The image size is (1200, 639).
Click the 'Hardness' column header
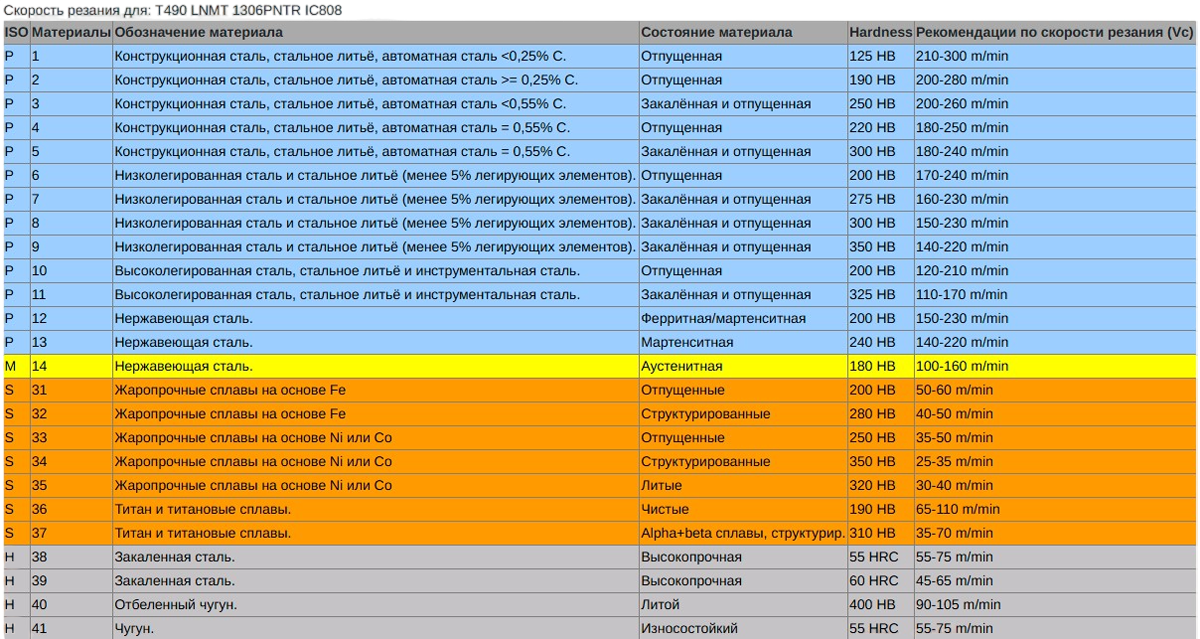point(880,32)
